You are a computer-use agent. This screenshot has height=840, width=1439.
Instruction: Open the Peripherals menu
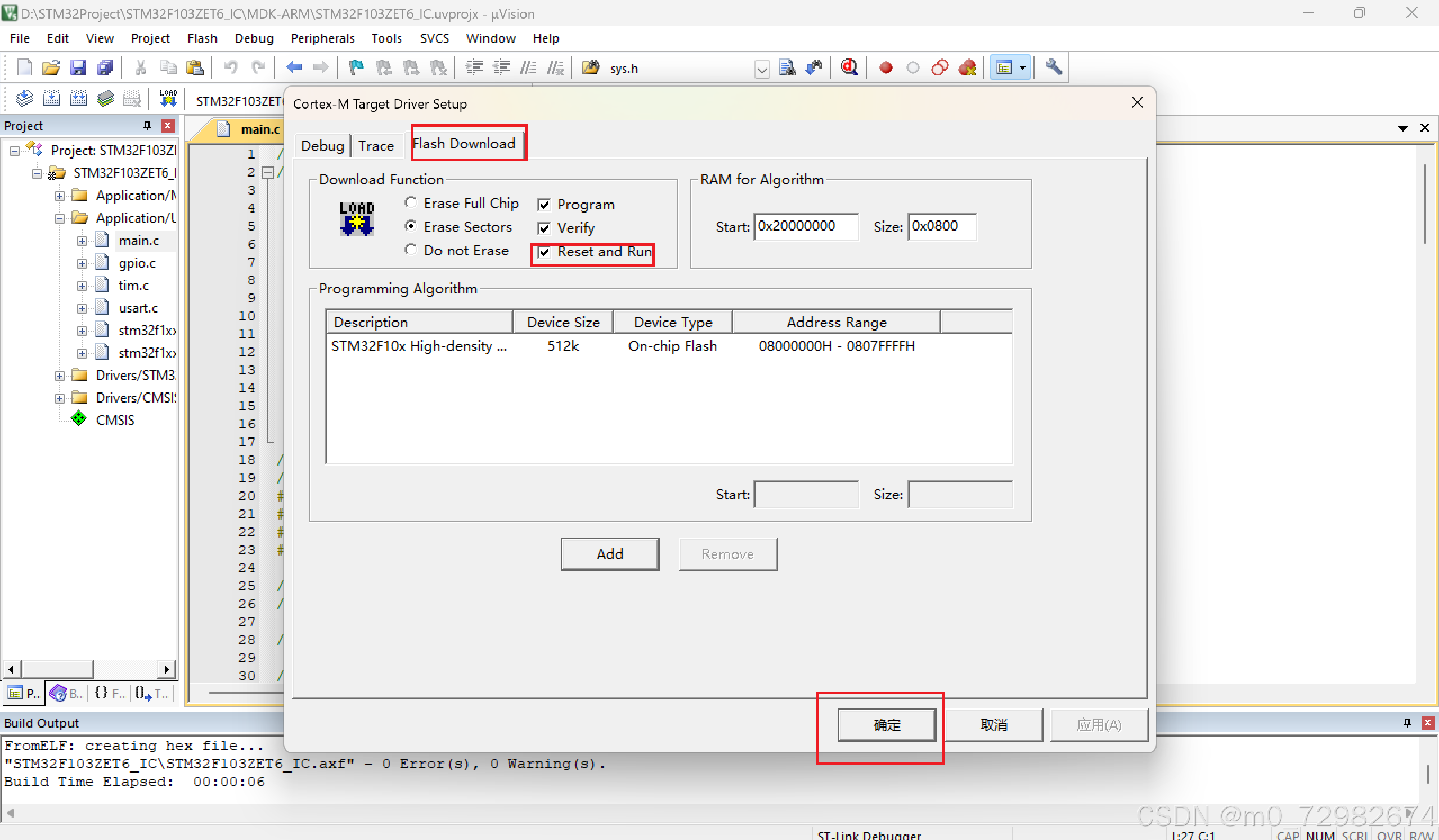[x=322, y=38]
